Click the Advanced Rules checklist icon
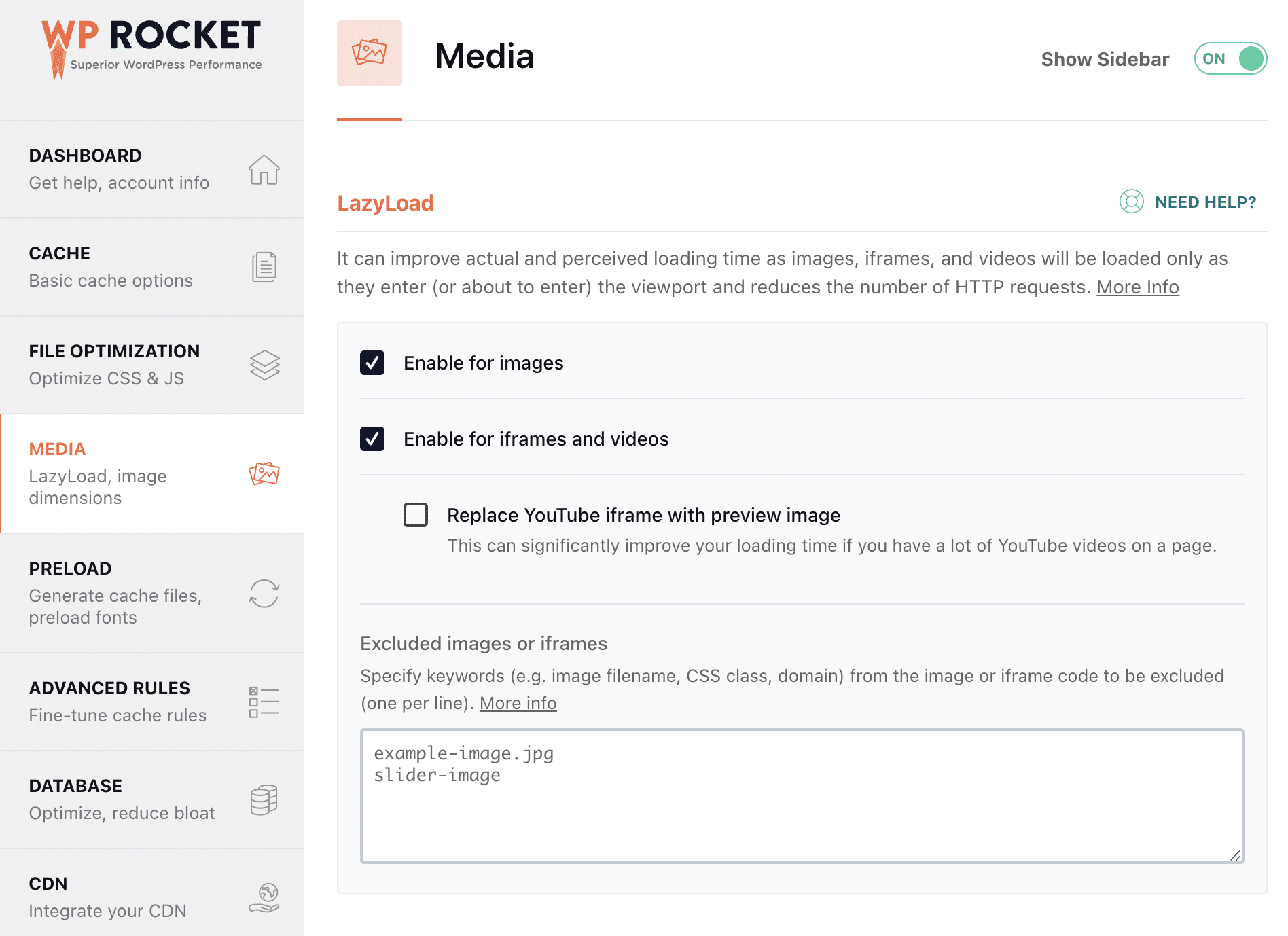 [x=264, y=702]
